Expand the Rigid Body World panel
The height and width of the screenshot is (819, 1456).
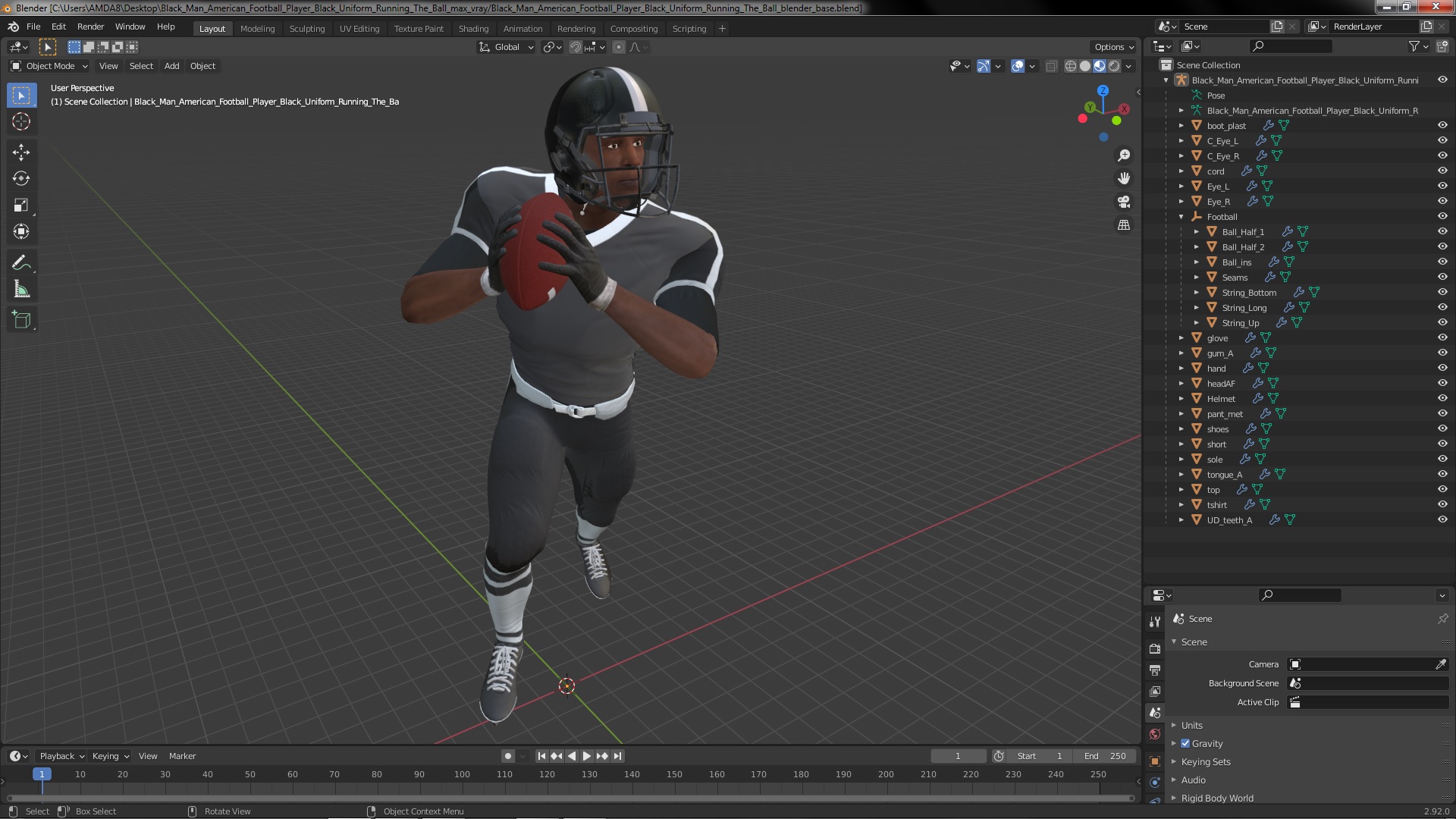tap(1216, 798)
